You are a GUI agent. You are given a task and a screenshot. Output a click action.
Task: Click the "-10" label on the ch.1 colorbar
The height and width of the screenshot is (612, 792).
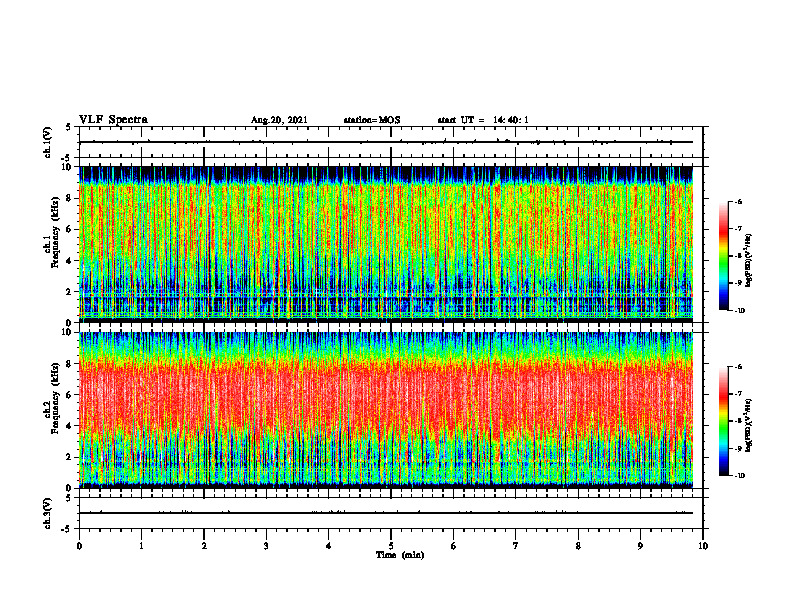coord(739,311)
